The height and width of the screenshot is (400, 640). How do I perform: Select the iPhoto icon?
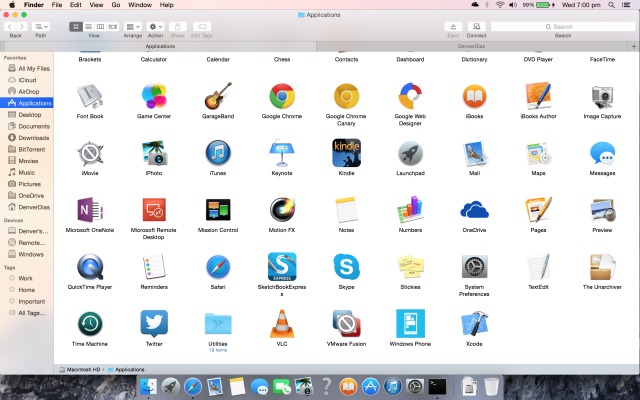tap(154, 153)
